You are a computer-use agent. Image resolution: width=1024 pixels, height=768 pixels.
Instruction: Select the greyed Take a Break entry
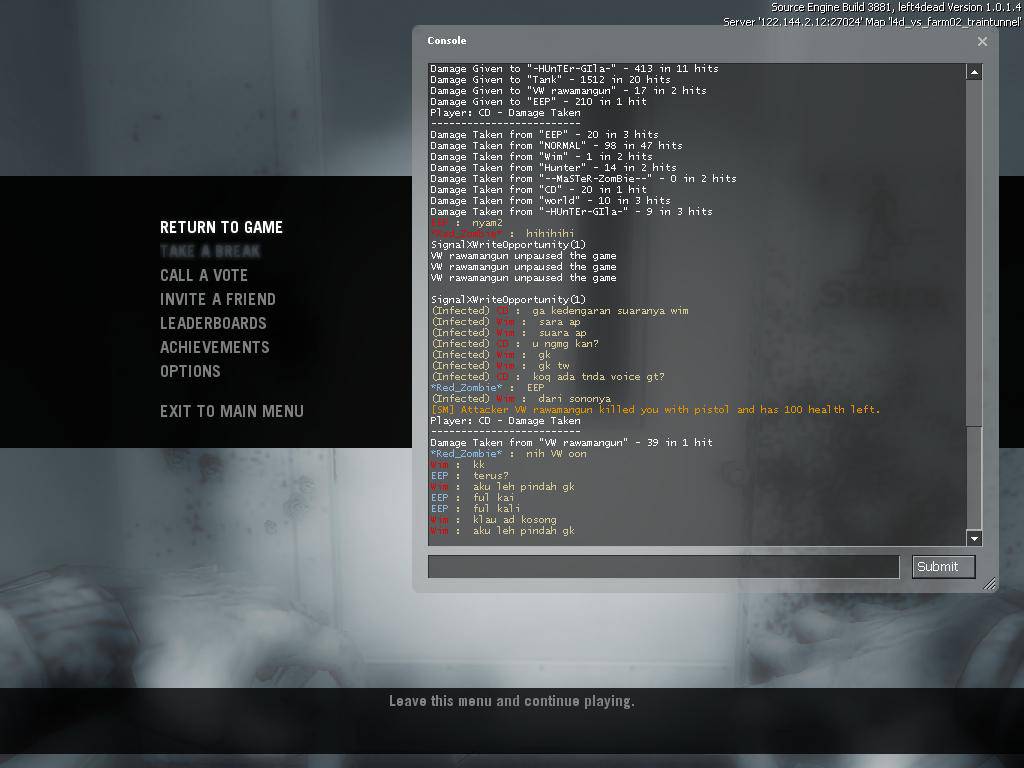click(x=210, y=251)
